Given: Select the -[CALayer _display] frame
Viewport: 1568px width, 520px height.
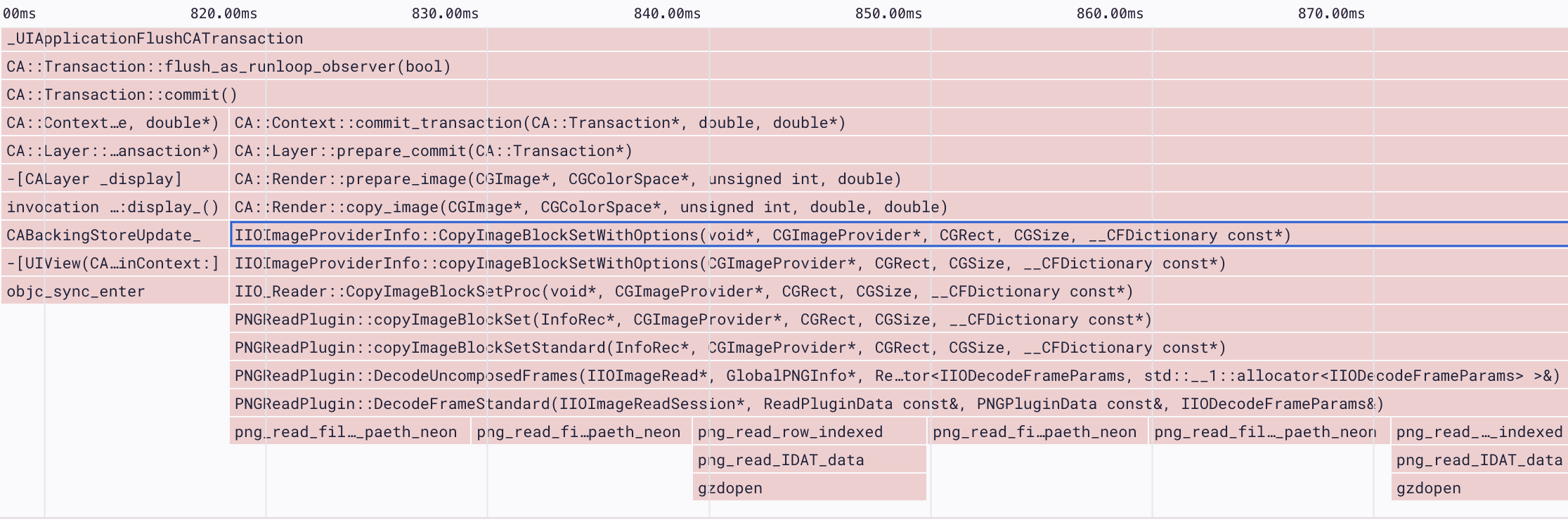Looking at the screenshot, I should point(94,179).
